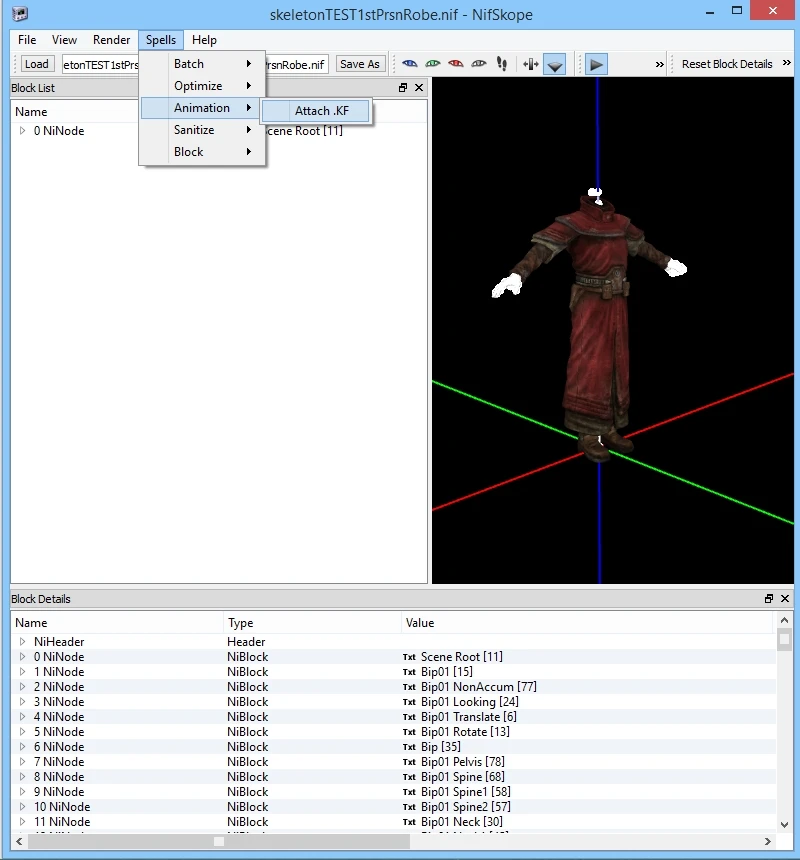Click the Txt icon beside Bip01 Looking [24]

(x=410, y=702)
